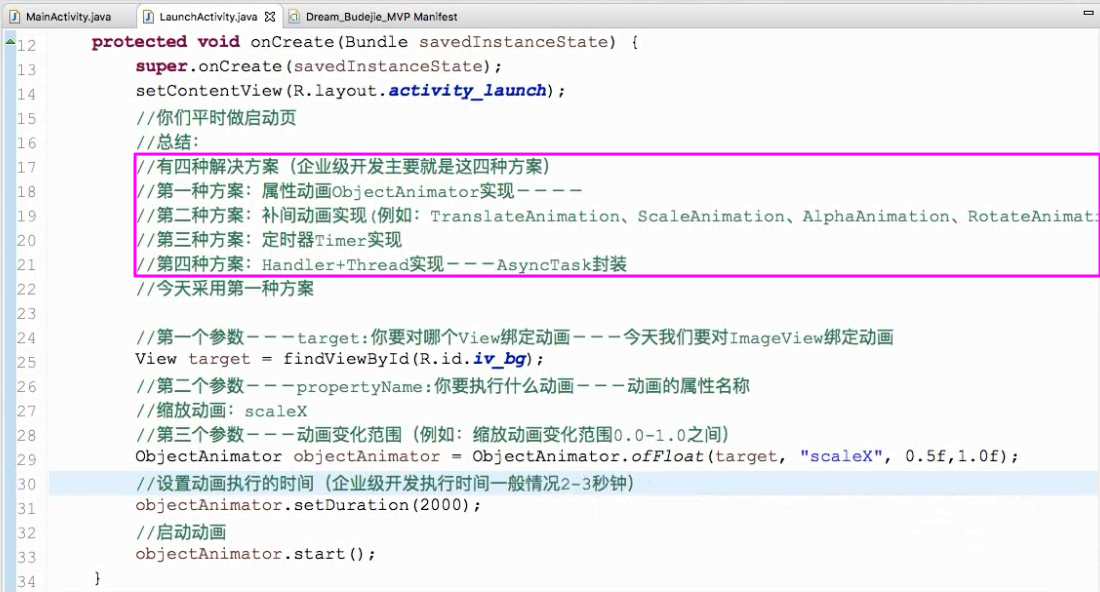Image resolution: width=1100 pixels, height=592 pixels.
Task: Click the comment describing the propertyName parameter
Action: (x=443, y=386)
